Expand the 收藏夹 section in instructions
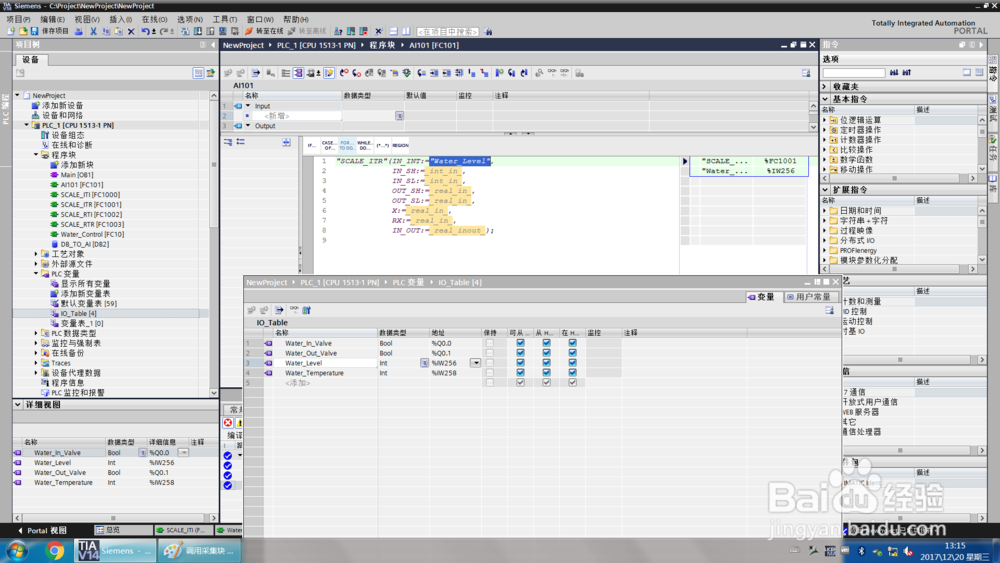Screen dimensions: 1000x563 tap(825, 87)
